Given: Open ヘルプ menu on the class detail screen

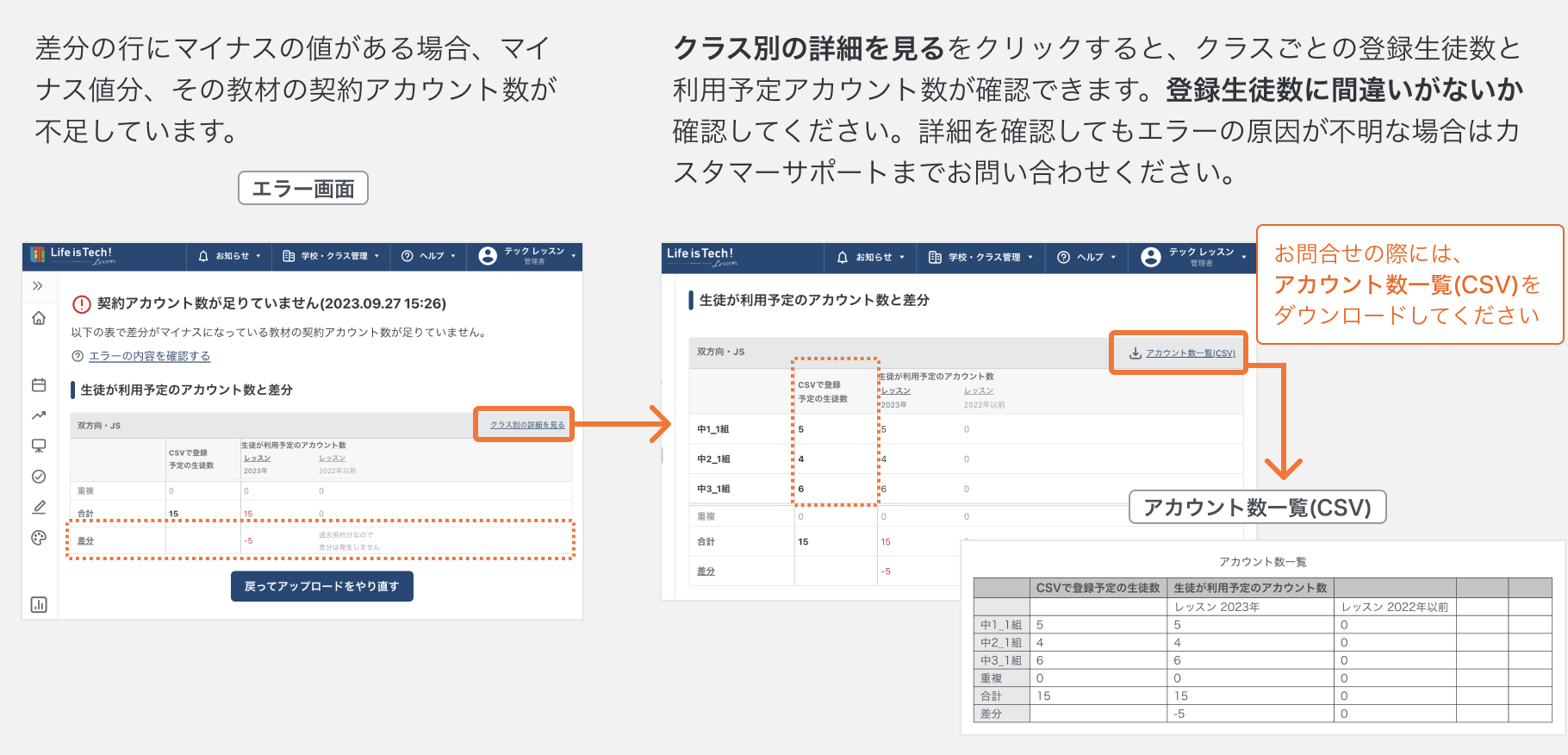Looking at the screenshot, I should tap(1086, 257).
